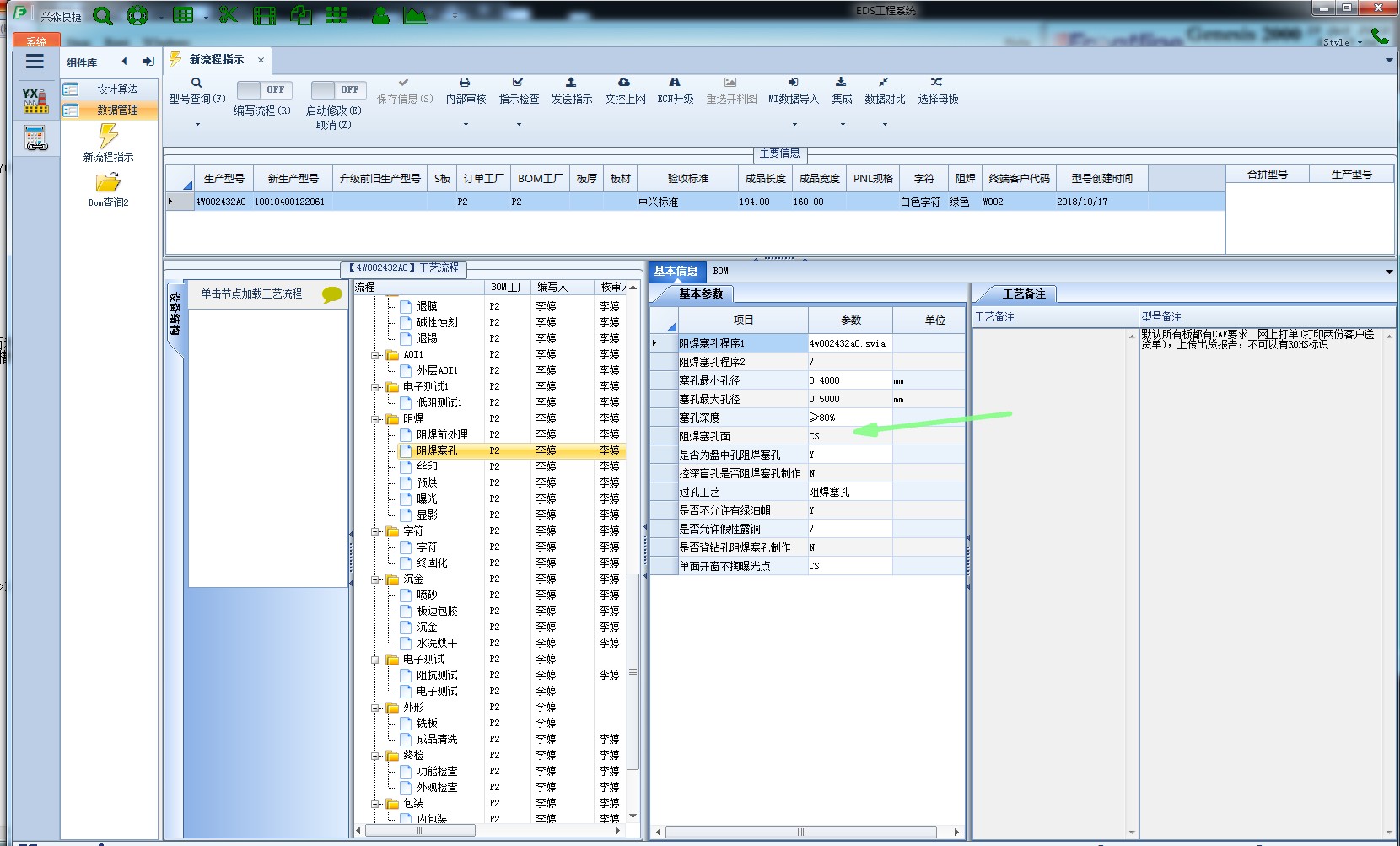
Task: Open the hamburger menu icon
Action: point(35,62)
